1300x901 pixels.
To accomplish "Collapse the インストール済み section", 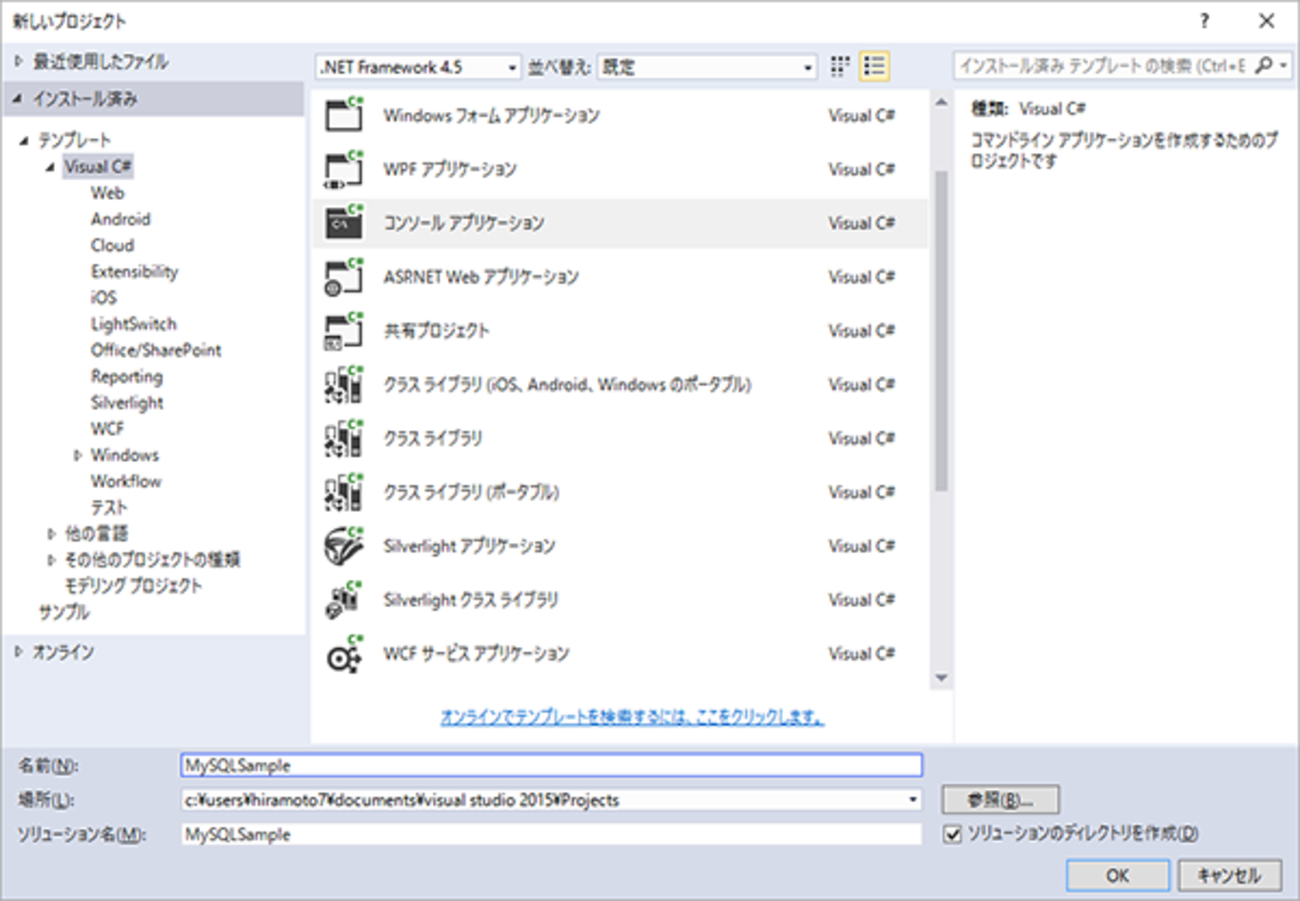I will pos(18,99).
